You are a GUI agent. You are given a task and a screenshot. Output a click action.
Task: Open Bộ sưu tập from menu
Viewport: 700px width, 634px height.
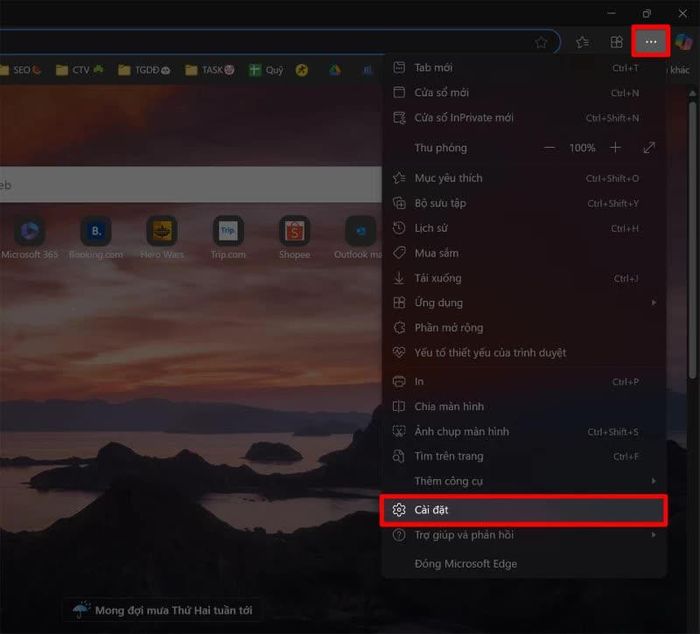pos(524,203)
